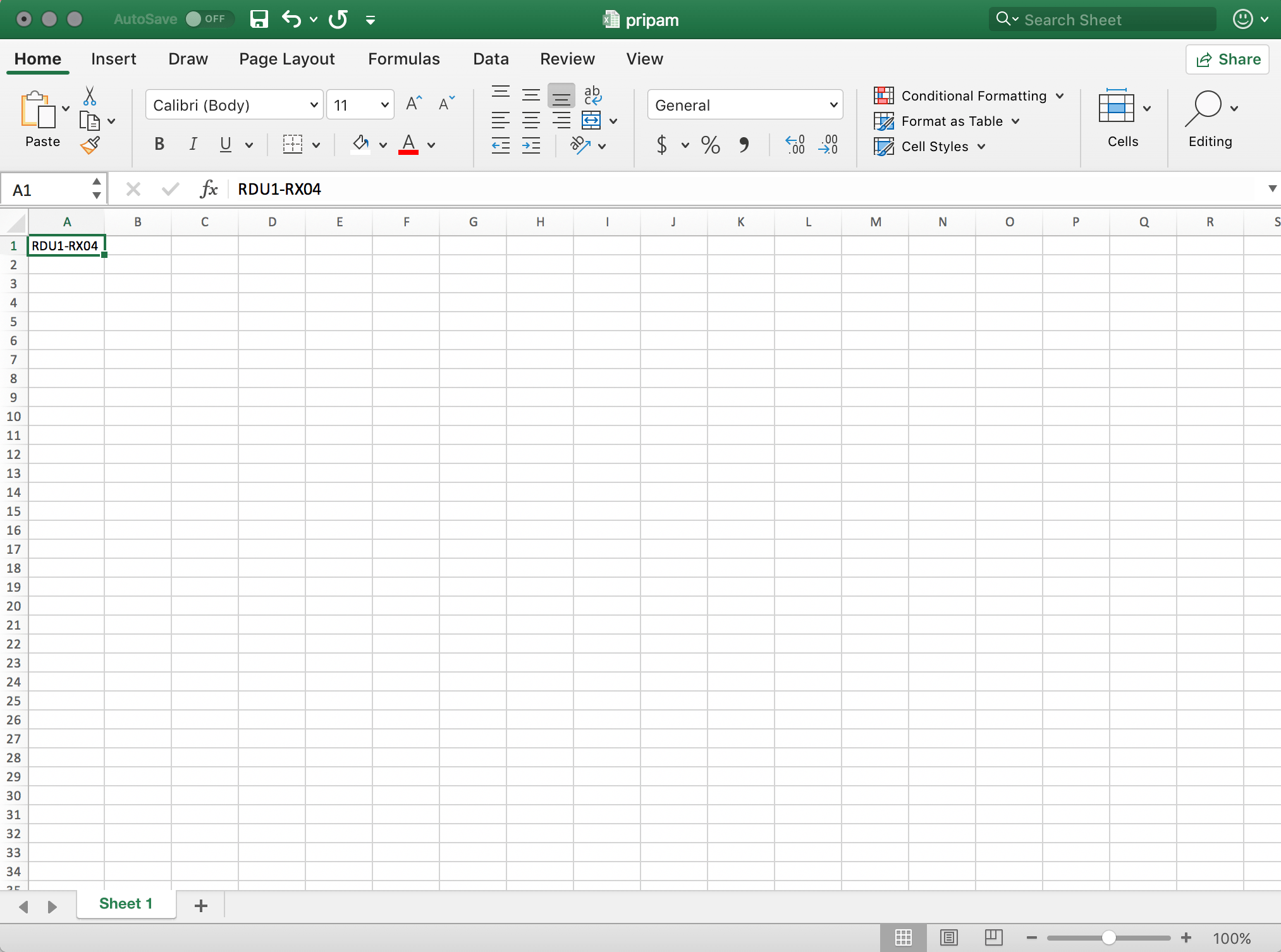Toggle Bold formatting
Screen dimensions: 1281x952
[159, 145]
